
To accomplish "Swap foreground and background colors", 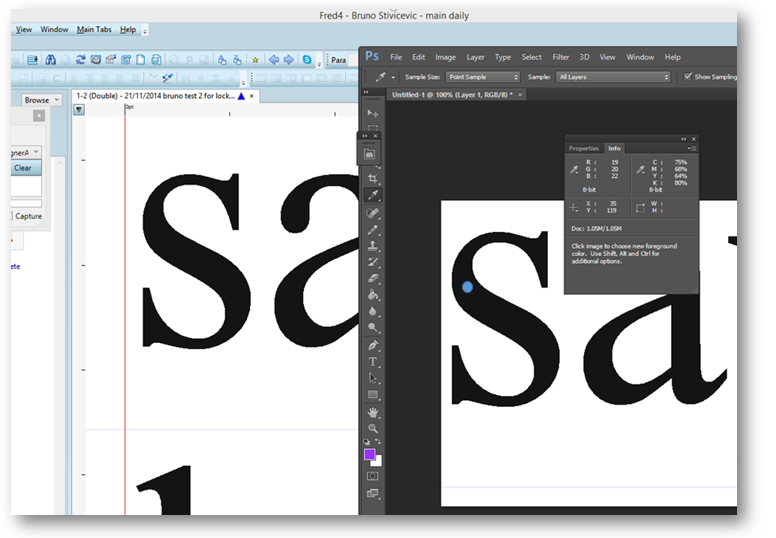I will (x=378, y=441).
